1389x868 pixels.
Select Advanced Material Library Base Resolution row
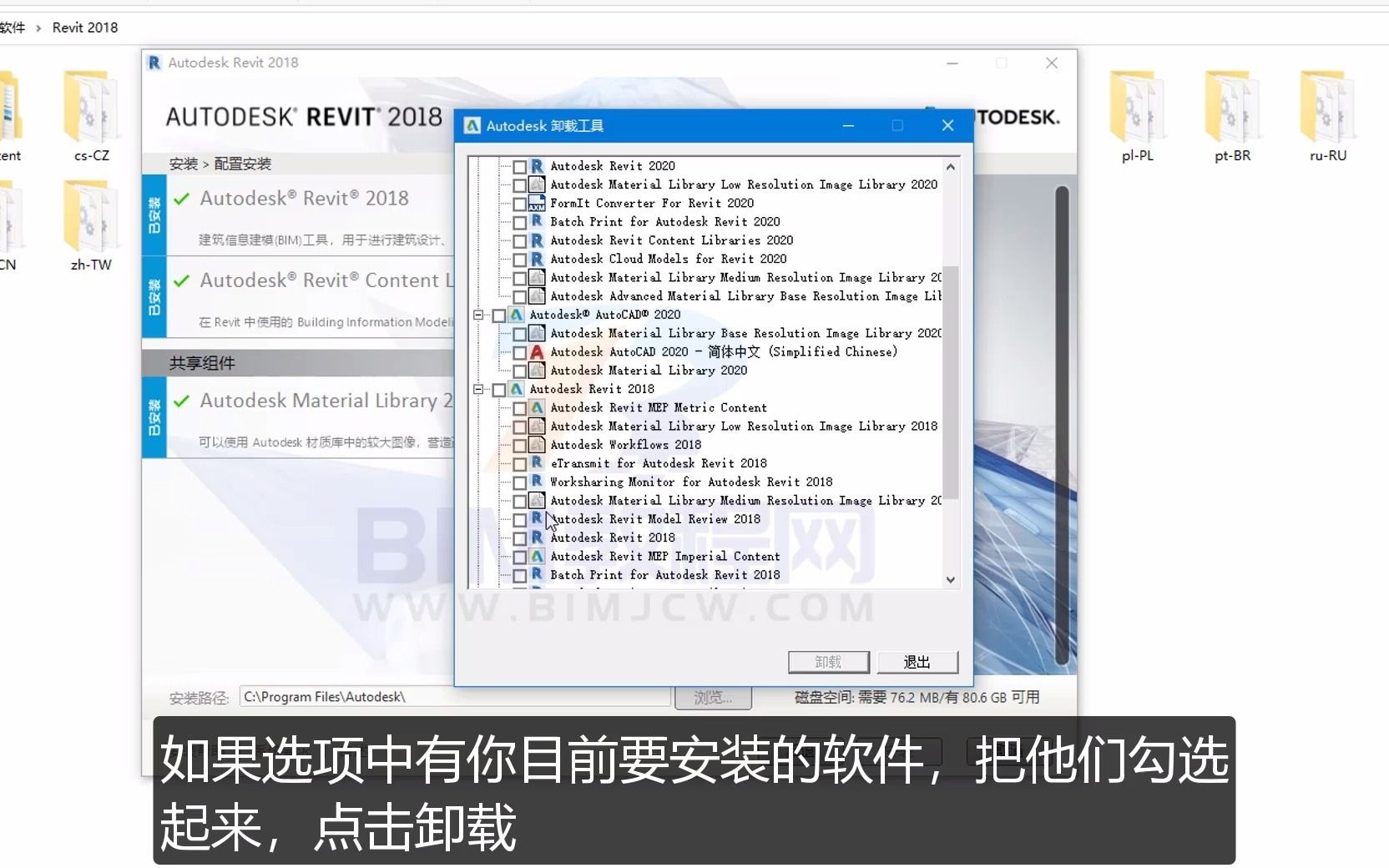click(x=745, y=296)
